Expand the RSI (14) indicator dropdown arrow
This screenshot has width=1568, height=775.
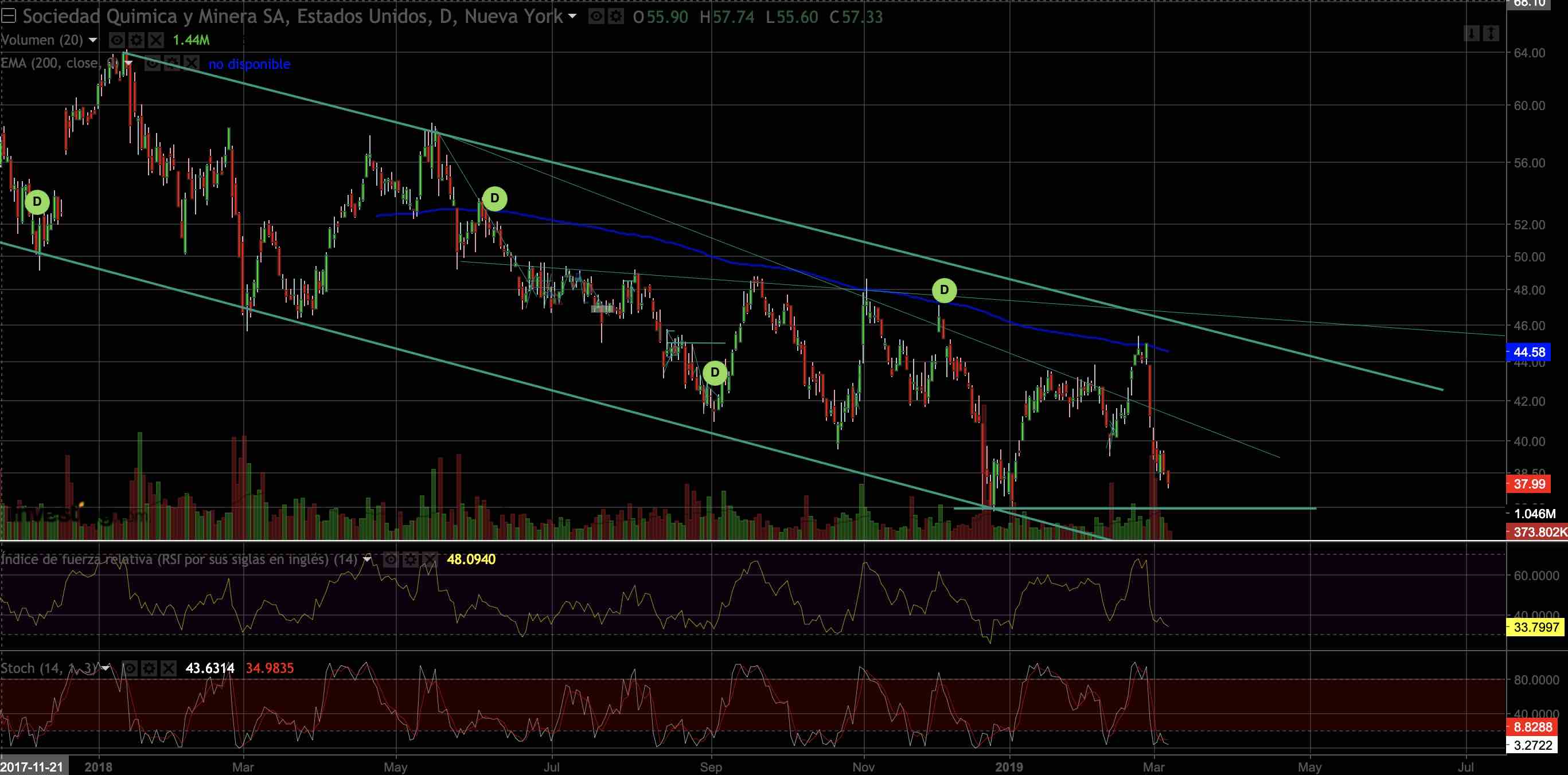pyautogui.click(x=367, y=559)
